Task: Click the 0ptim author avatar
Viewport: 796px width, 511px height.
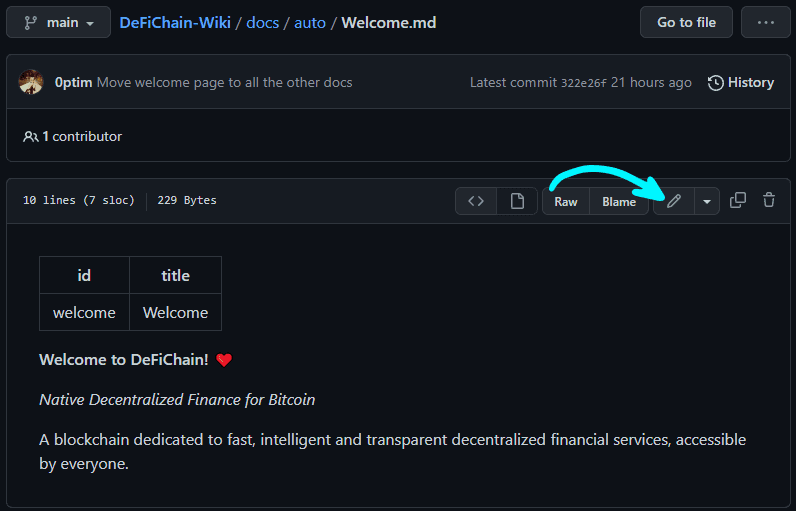Action: tap(31, 82)
